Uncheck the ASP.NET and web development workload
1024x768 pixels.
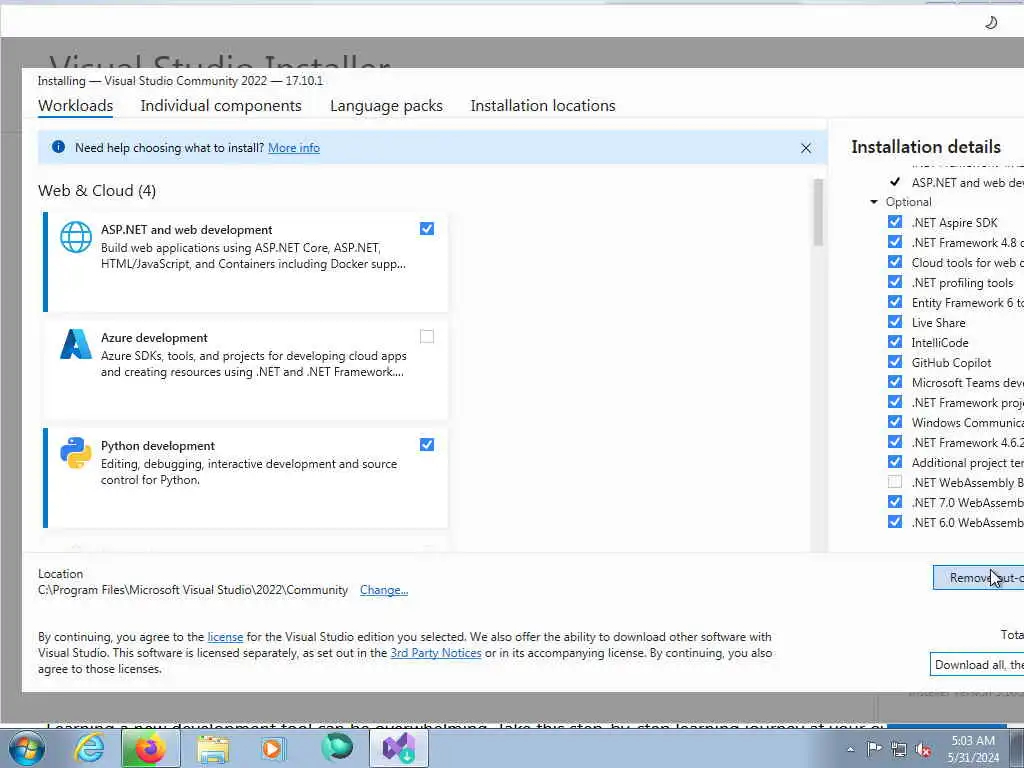[426, 229]
